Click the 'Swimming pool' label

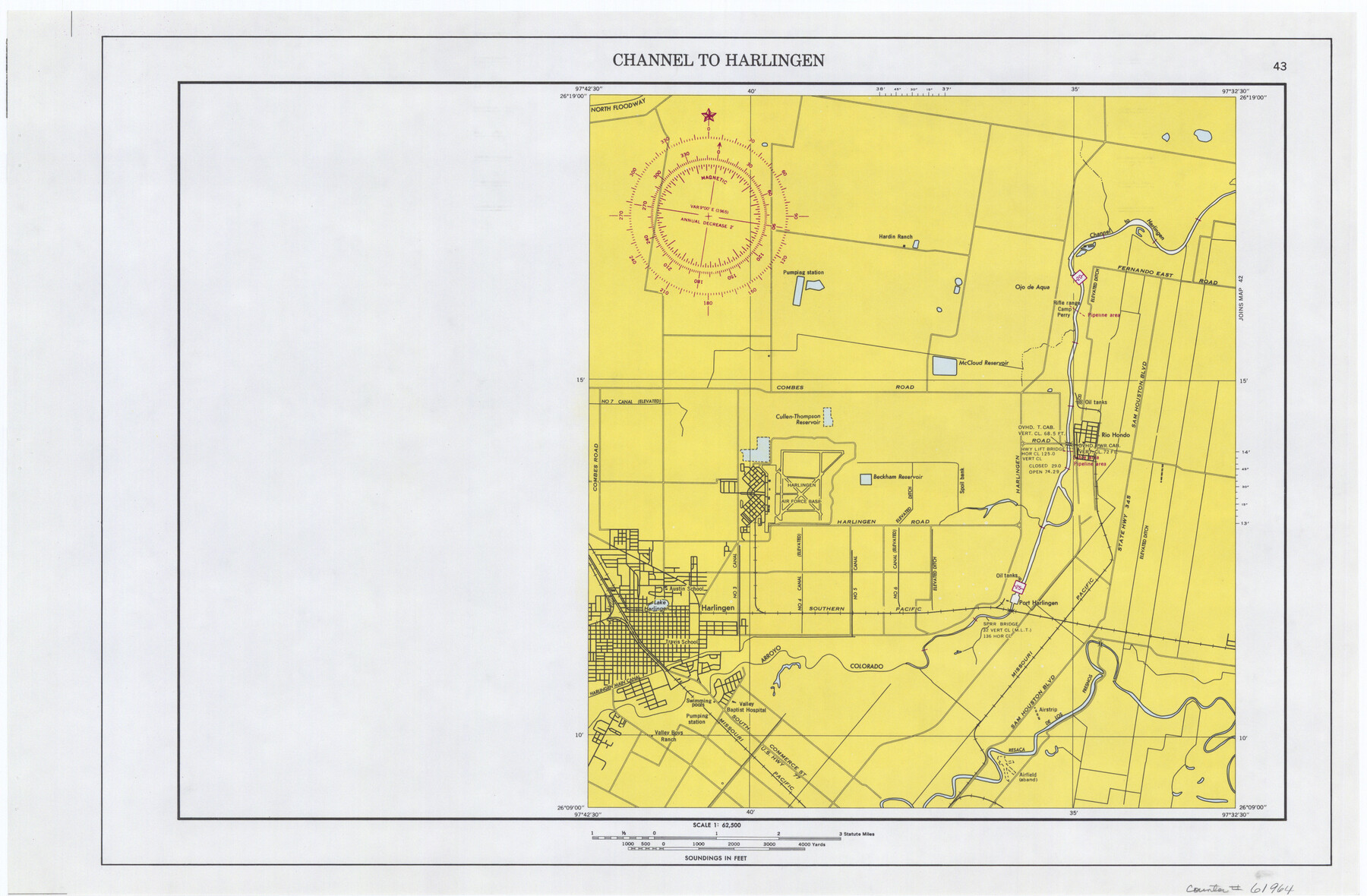tap(699, 703)
